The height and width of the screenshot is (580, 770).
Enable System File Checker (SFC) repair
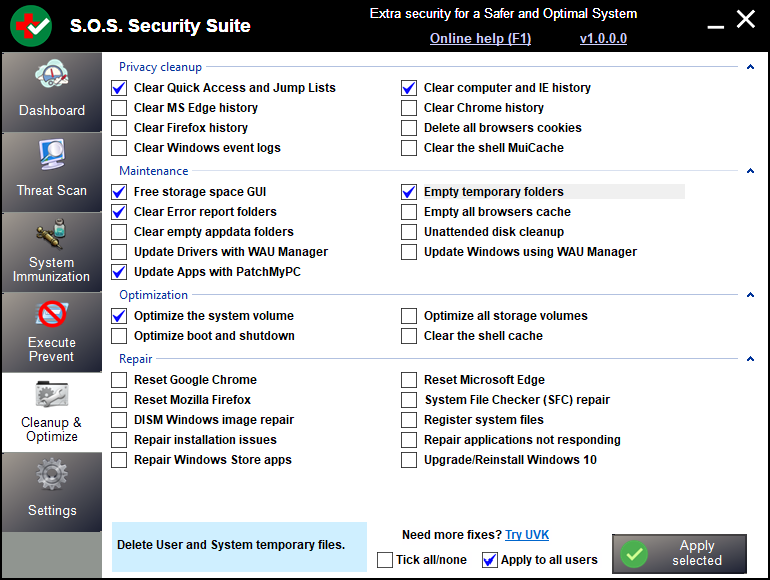click(409, 400)
